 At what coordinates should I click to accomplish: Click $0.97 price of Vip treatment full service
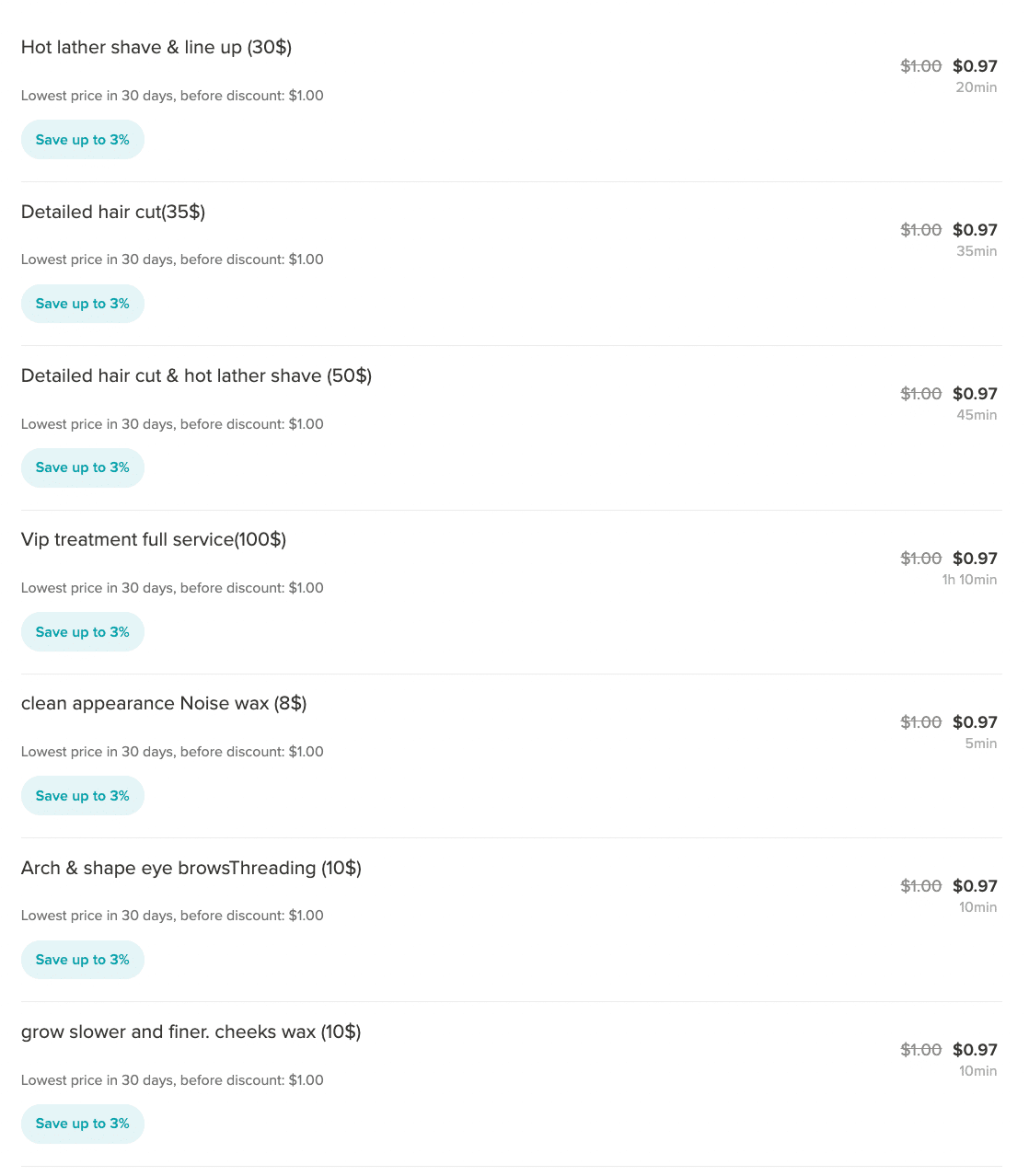975,559
